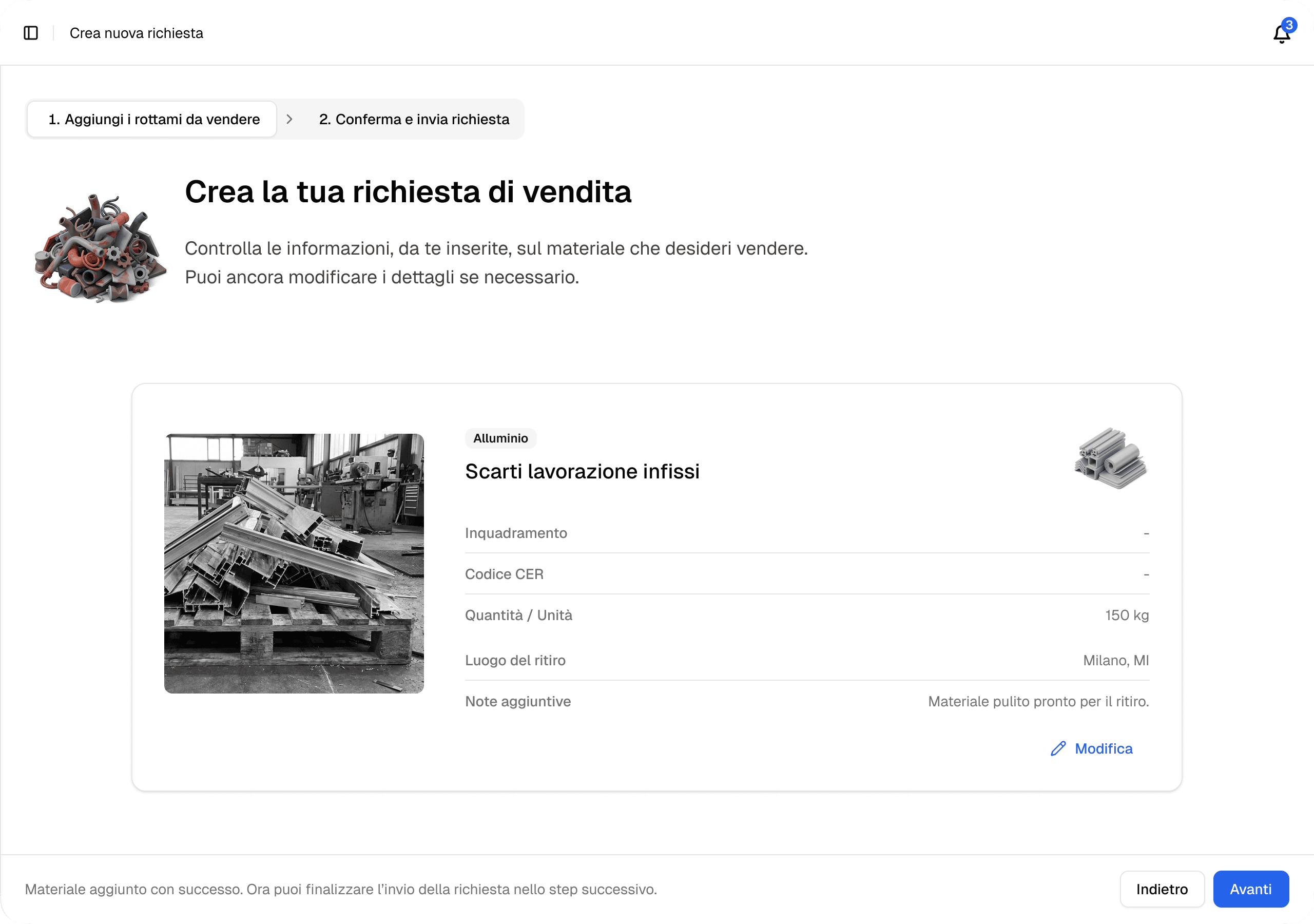Screen dimensions: 1314x924
Task: Select step 1 Aggiungi i rottami da vendere
Action: click(x=152, y=119)
